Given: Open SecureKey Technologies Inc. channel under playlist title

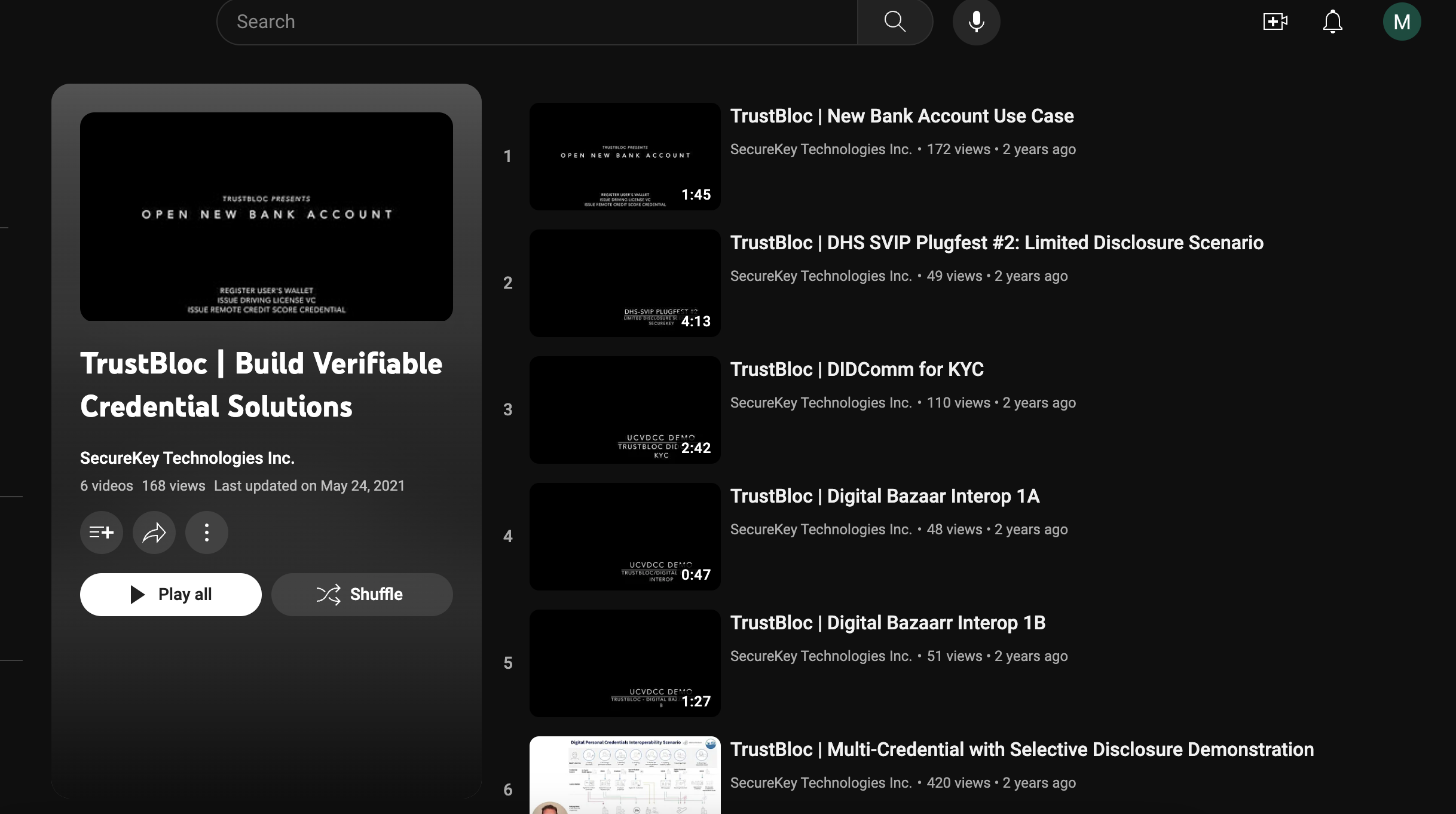Looking at the screenshot, I should [187, 458].
